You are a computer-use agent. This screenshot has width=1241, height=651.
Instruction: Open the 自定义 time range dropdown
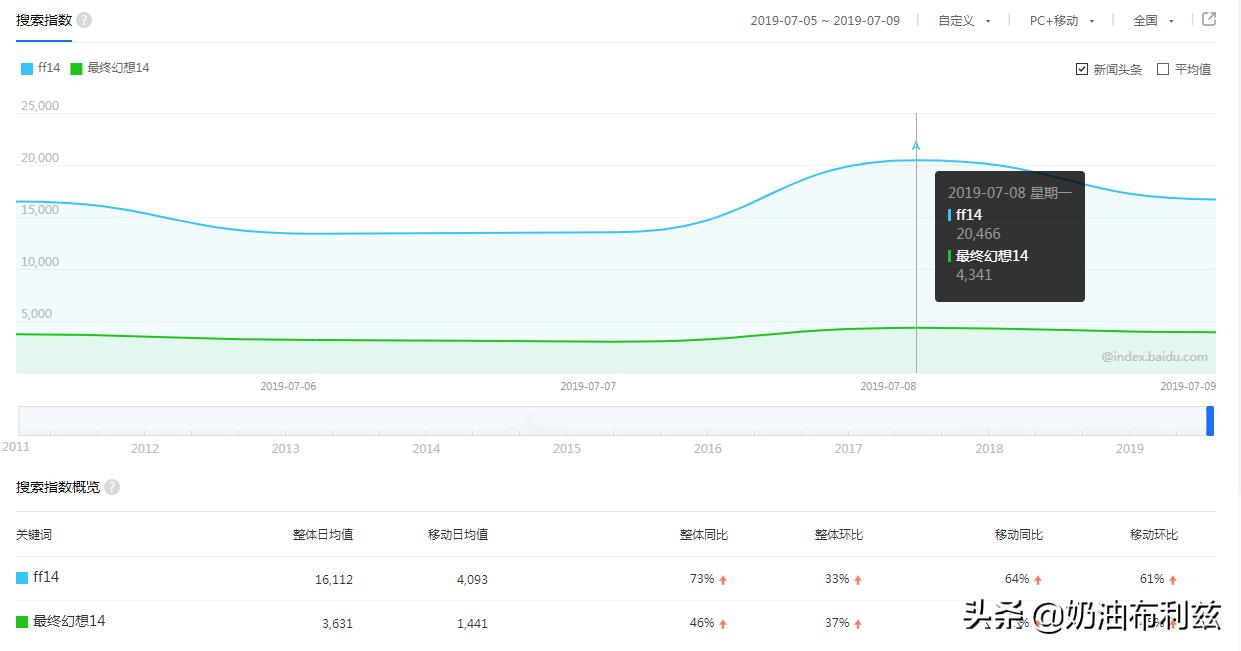pos(964,21)
